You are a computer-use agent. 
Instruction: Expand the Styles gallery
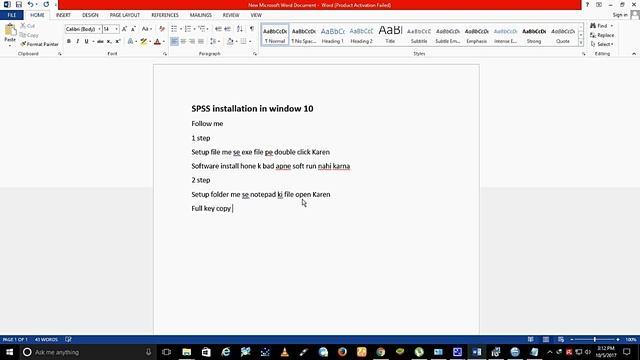click(580, 43)
